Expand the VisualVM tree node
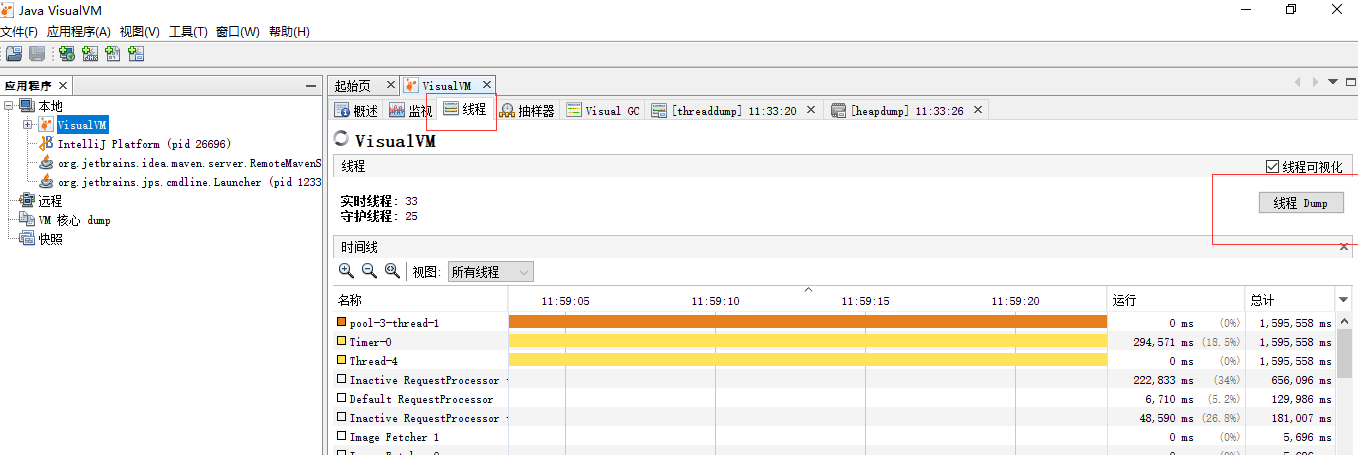Screen dimensions: 1358x455 click(x=28, y=125)
